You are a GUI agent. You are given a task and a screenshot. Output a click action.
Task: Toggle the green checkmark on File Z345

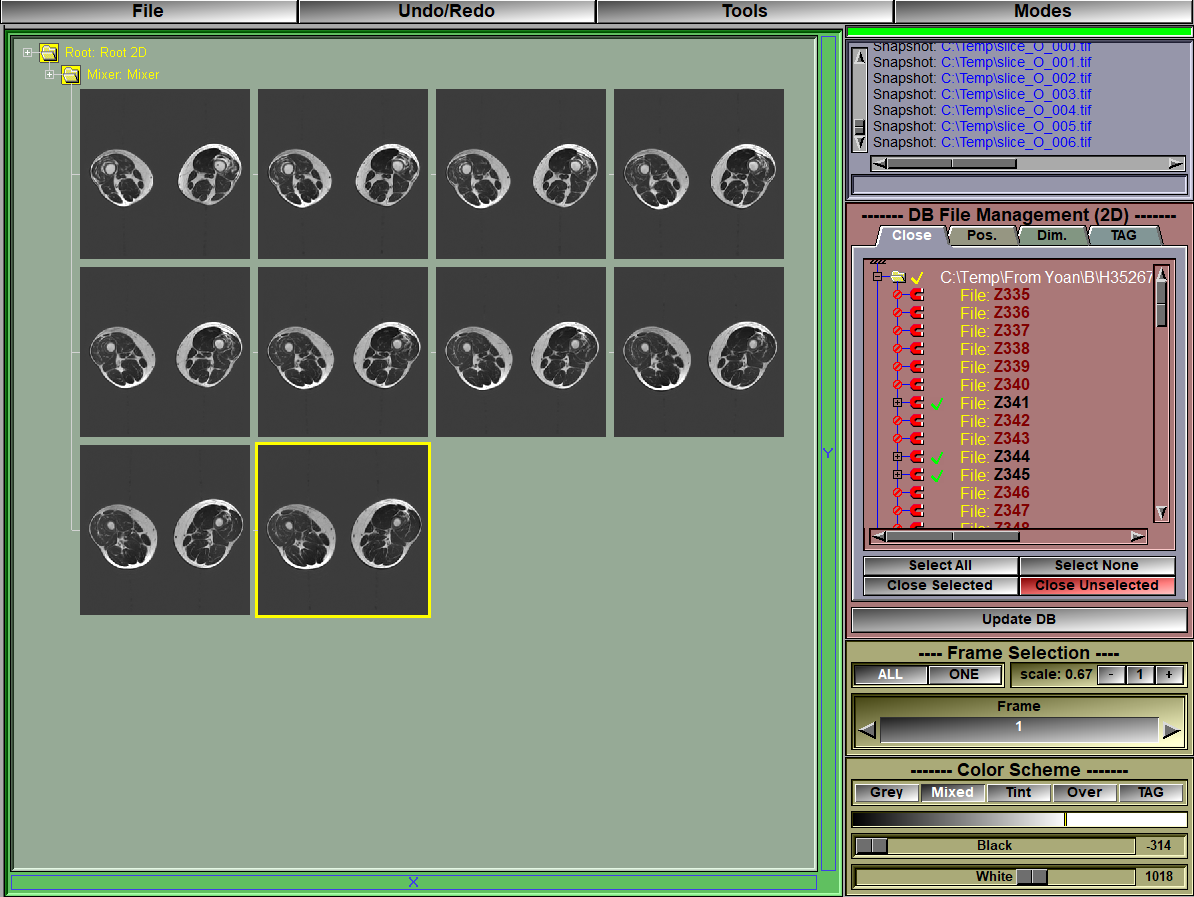click(x=937, y=476)
